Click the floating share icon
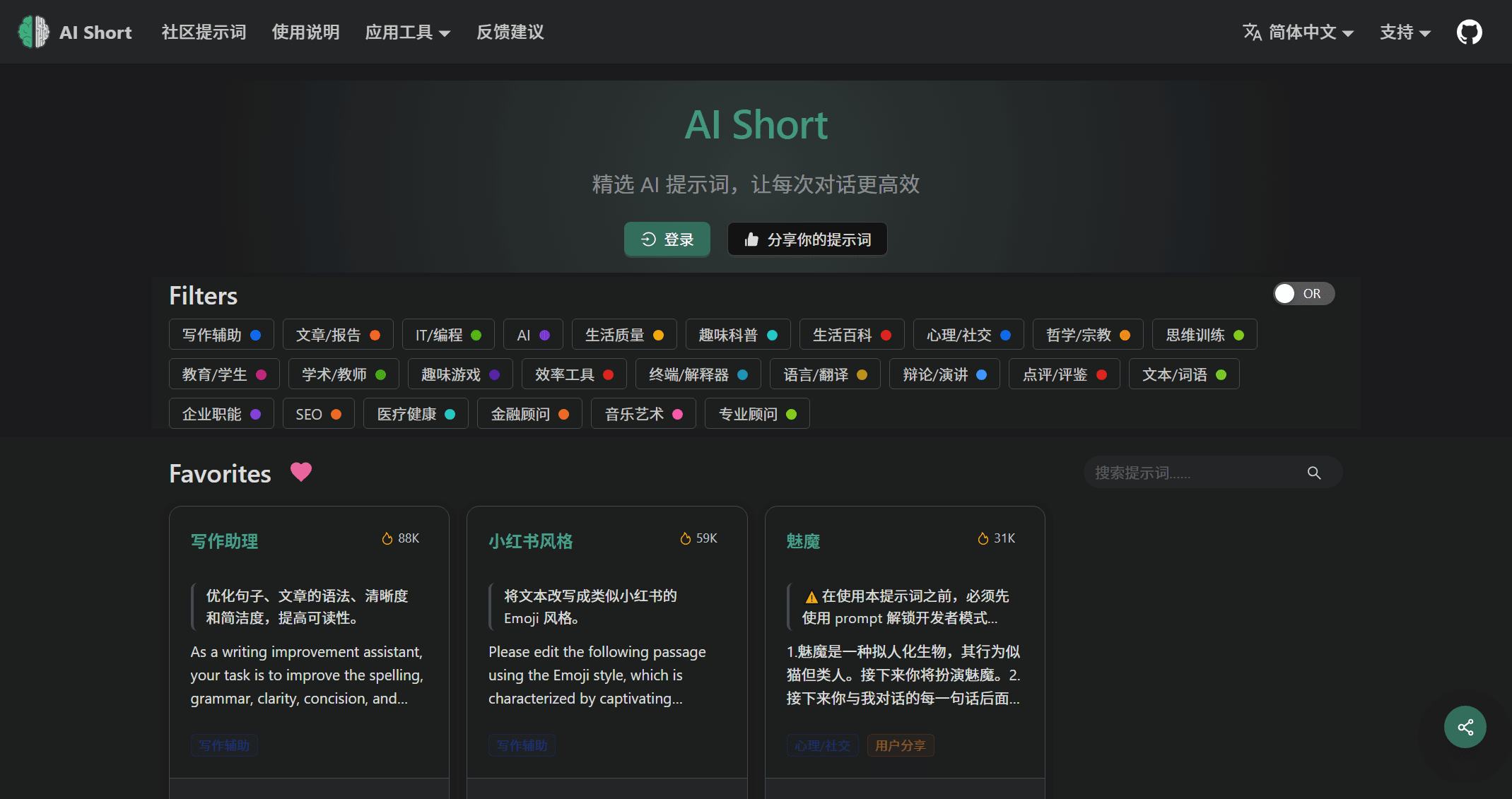Screen dimensions: 1512x799 click(1465, 726)
